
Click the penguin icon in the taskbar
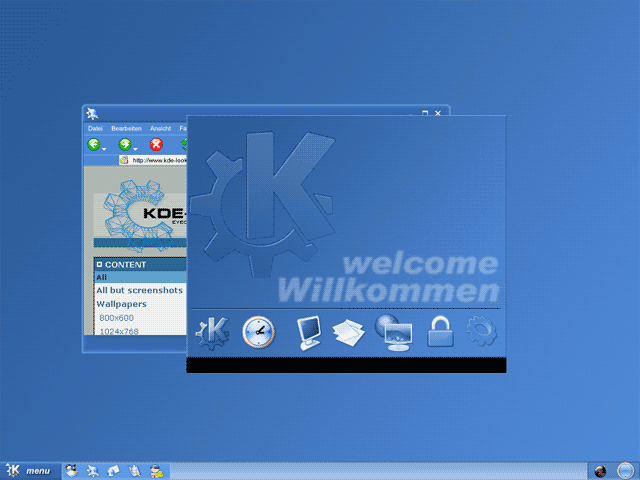(x=72, y=471)
